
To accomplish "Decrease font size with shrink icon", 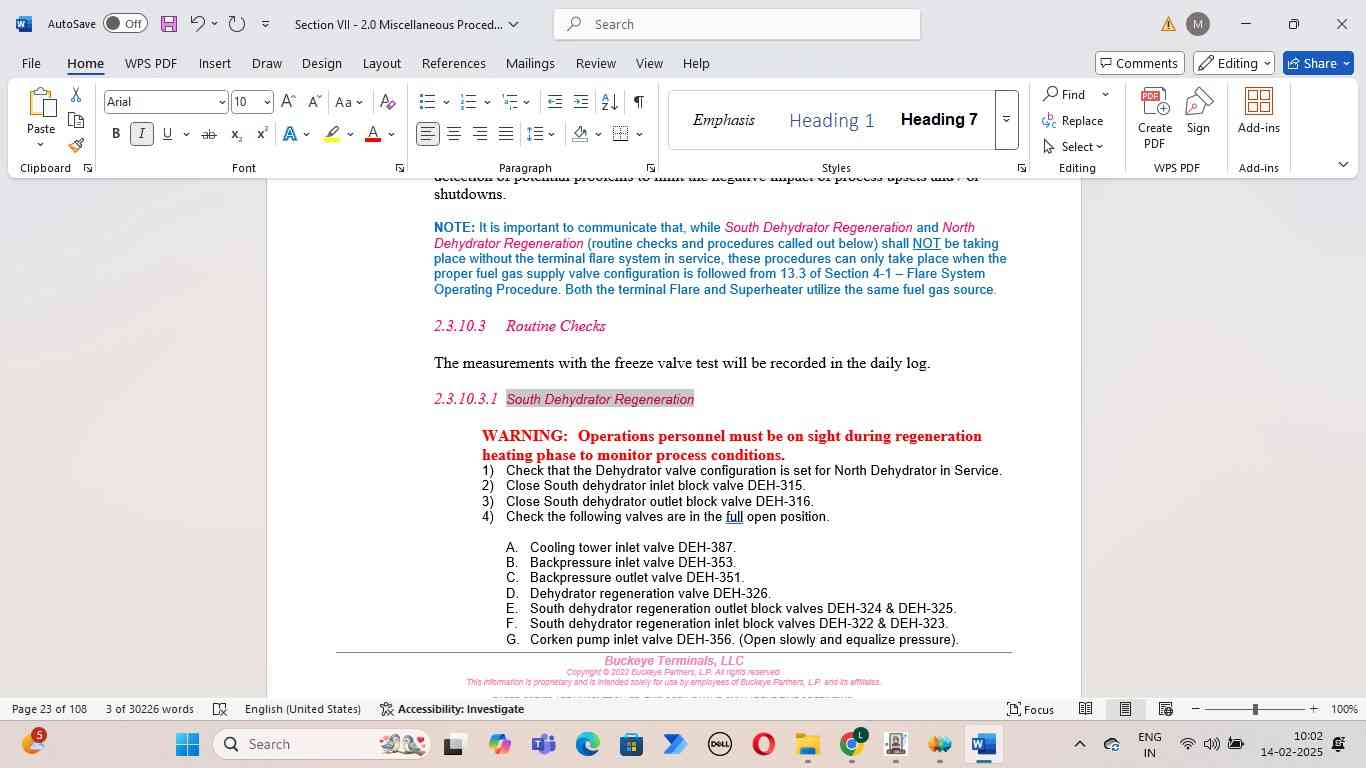I will pos(314,102).
